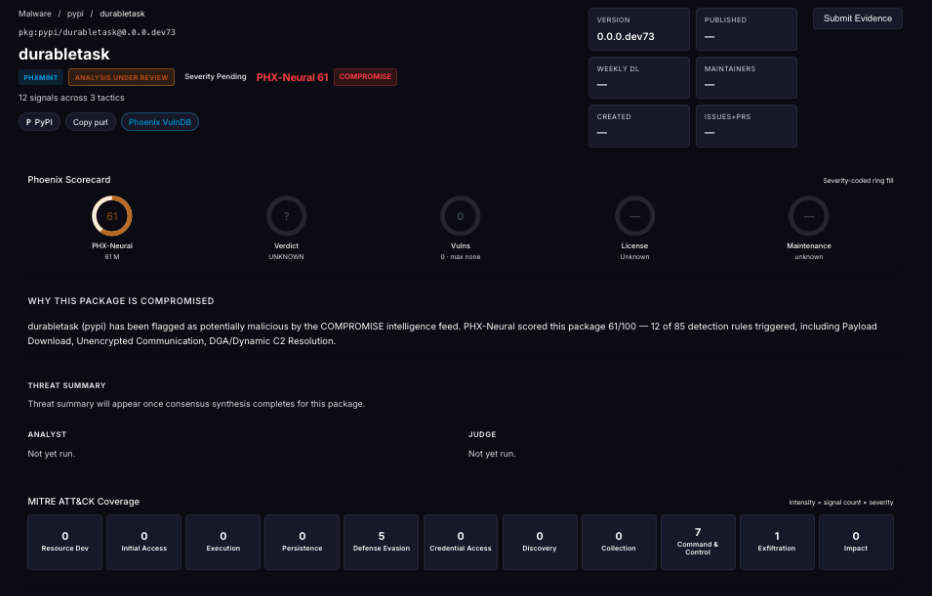This screenshot has height=596, width=932.
Task: Click the red COMPROMISE badge
Action: click(x=365, y=77)
